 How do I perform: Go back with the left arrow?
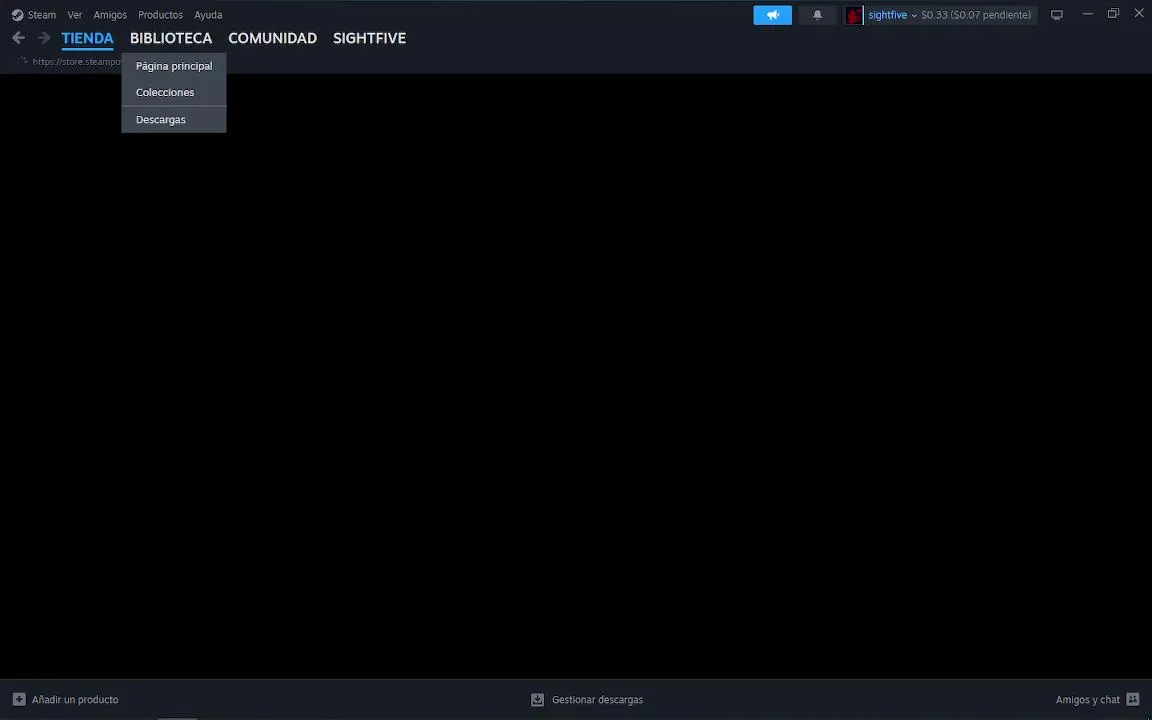coord(18,37)
